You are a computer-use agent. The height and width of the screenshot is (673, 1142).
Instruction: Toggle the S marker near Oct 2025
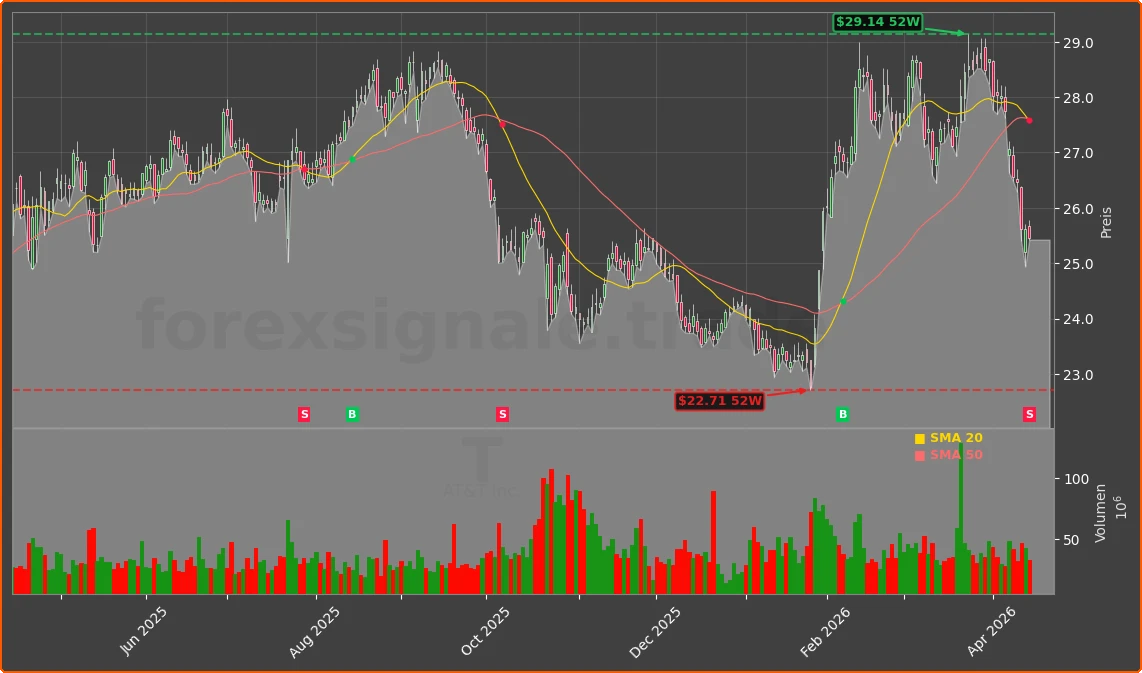pyautogui.click(x=502, y=414)
